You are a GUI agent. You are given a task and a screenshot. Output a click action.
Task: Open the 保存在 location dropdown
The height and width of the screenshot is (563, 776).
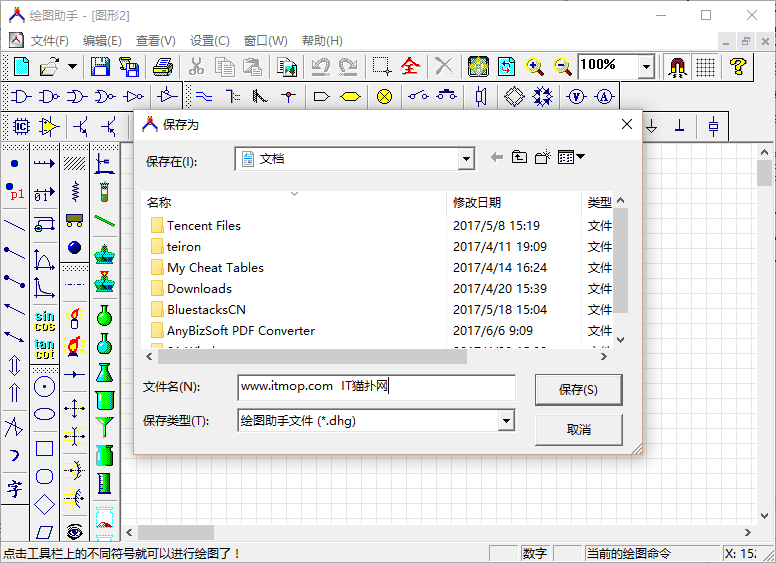pyautogui.click(x=466, y=159)
